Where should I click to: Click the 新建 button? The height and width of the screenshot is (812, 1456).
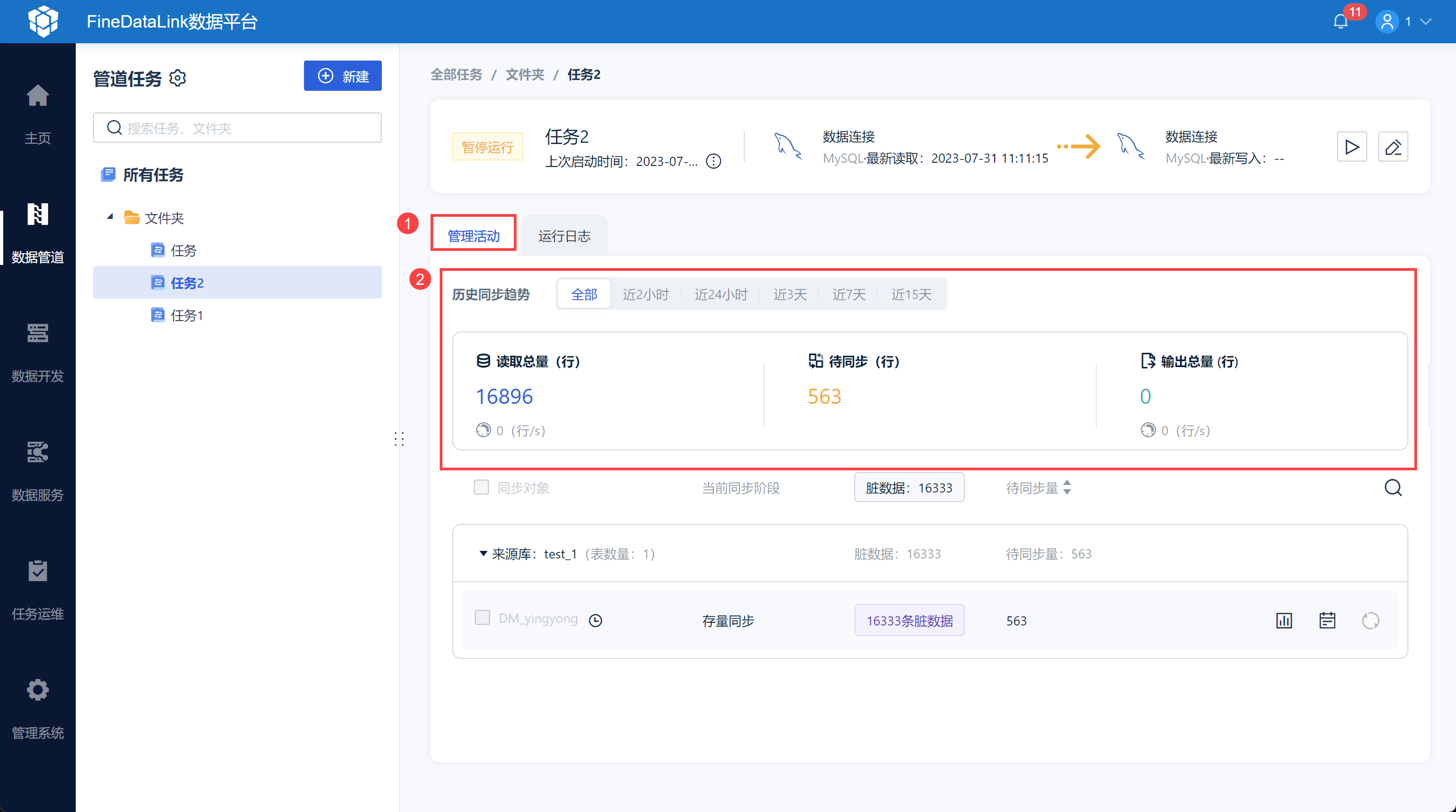(x=342, y=76)
